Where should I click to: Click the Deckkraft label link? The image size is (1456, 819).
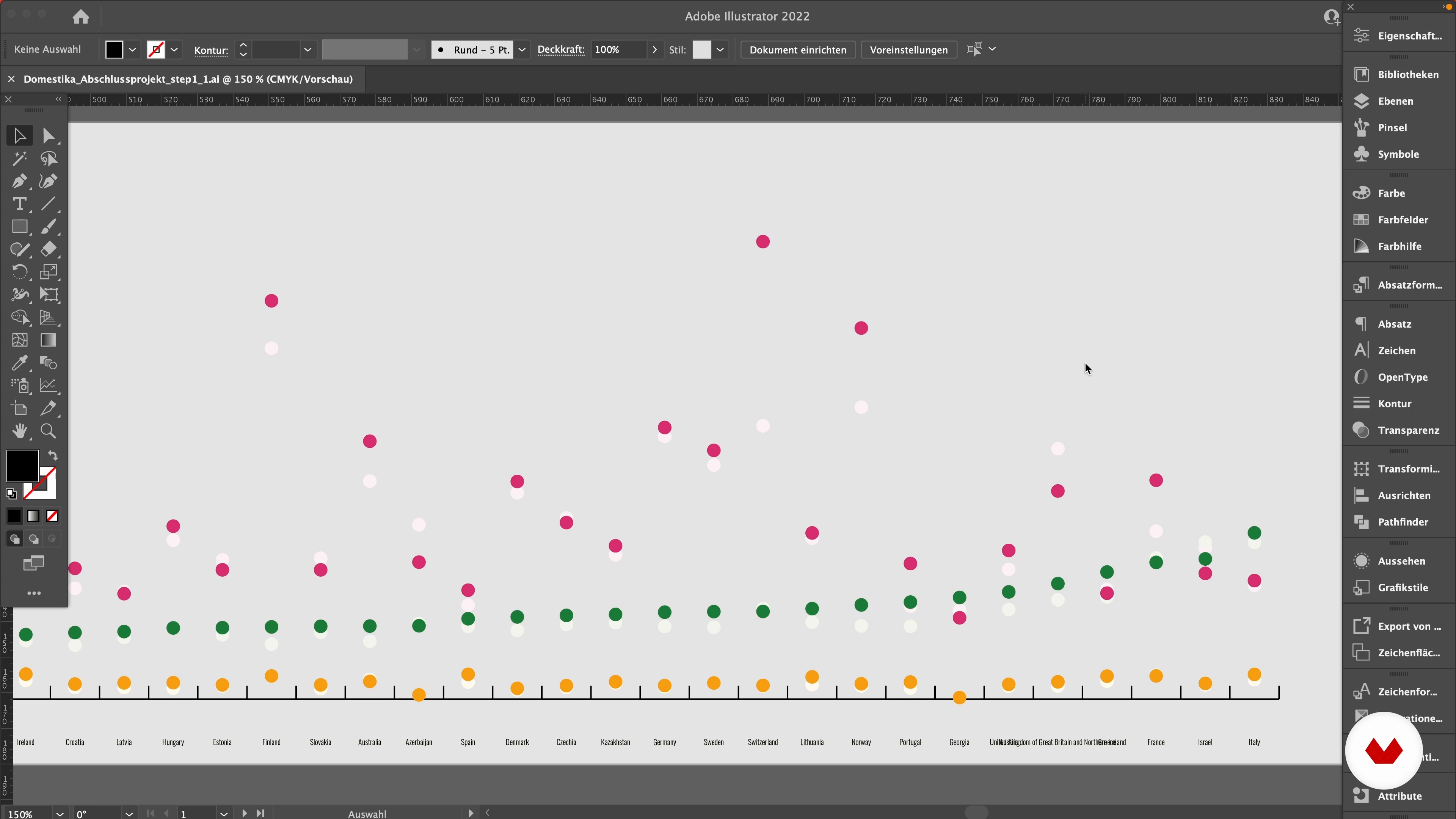[x=561, y=50]
